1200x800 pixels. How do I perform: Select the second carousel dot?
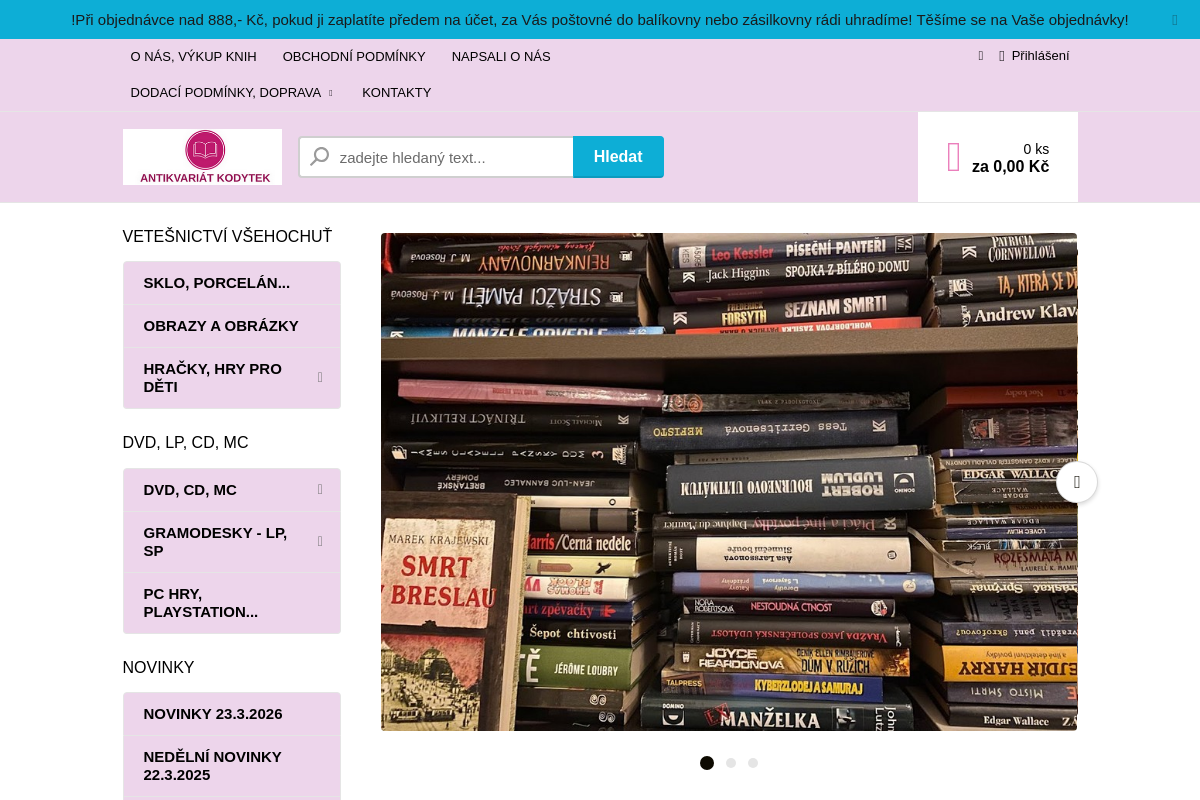point(731,763)
